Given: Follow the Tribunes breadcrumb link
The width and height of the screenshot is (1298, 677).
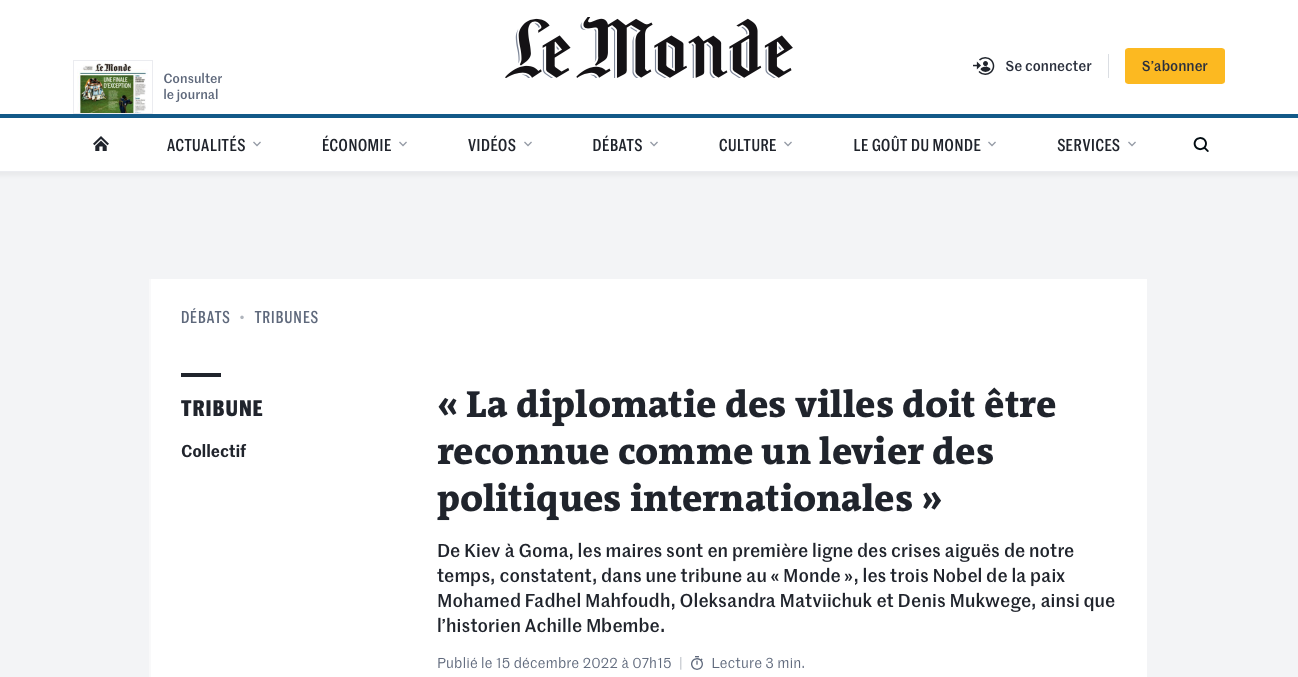Looking at the screenshot, I should point(286,317).
